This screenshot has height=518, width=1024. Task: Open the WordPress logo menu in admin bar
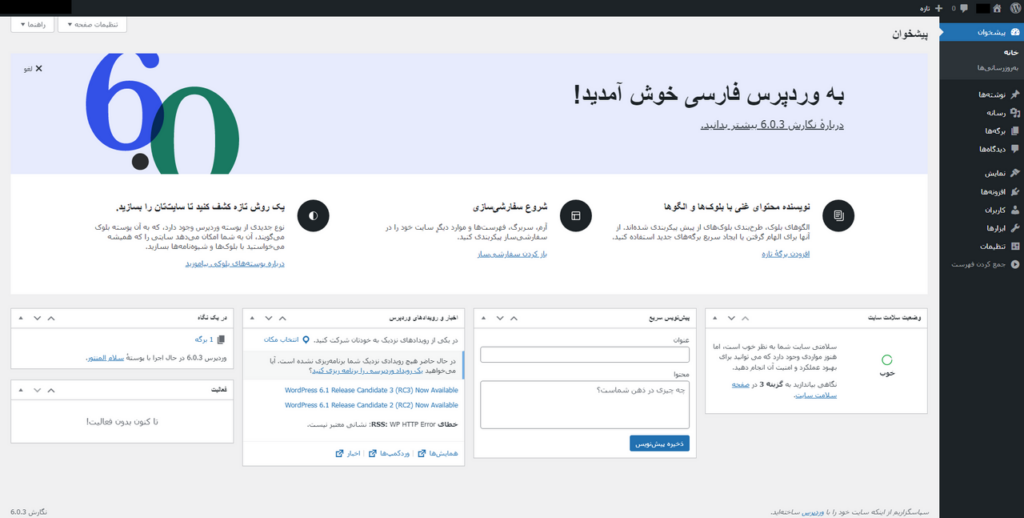tap(1016, 8)
